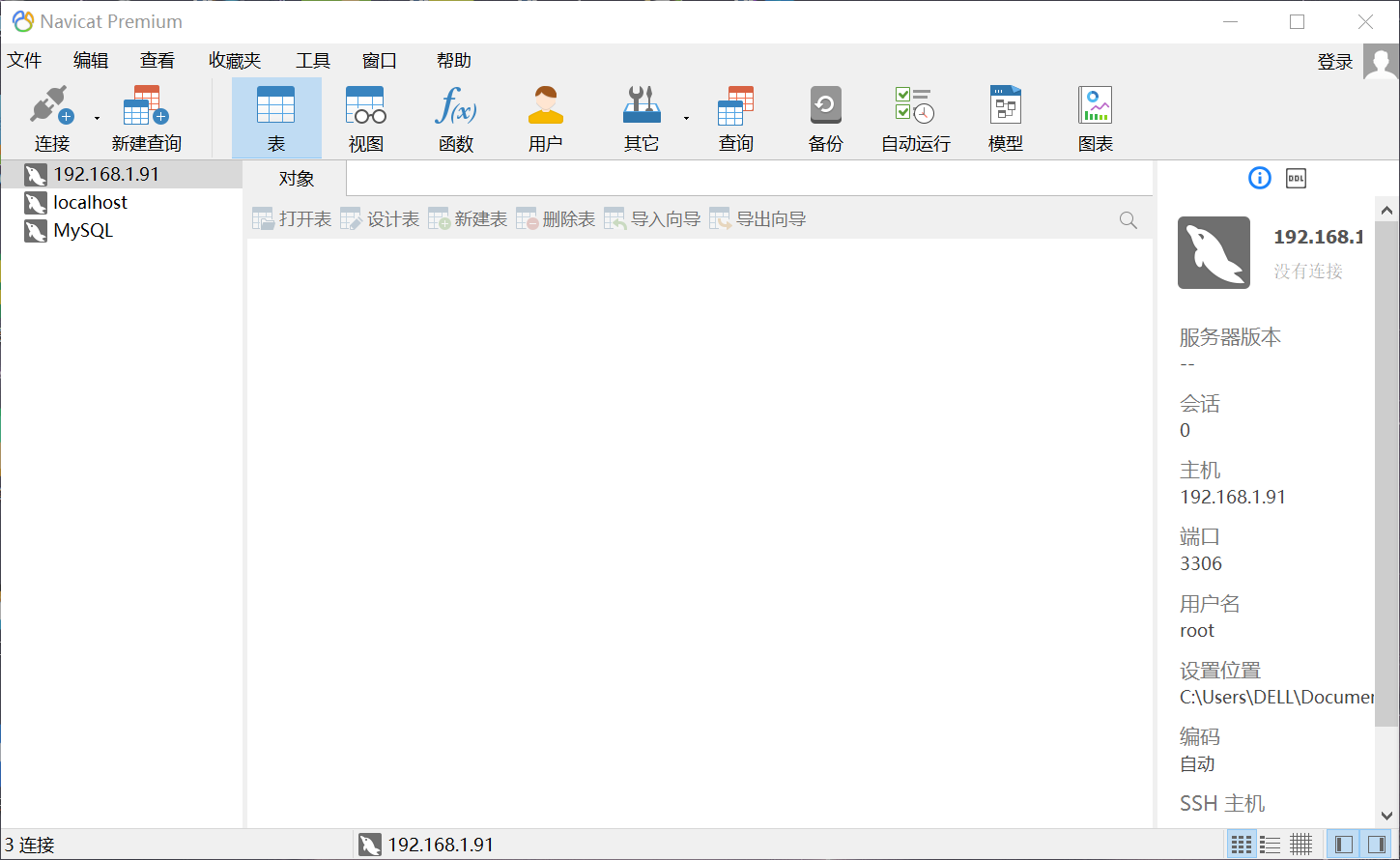Screen dimensions: 1400x860
Task: Show the DDL pane via the DDL icon
Action: click(x=1297, y=178)
